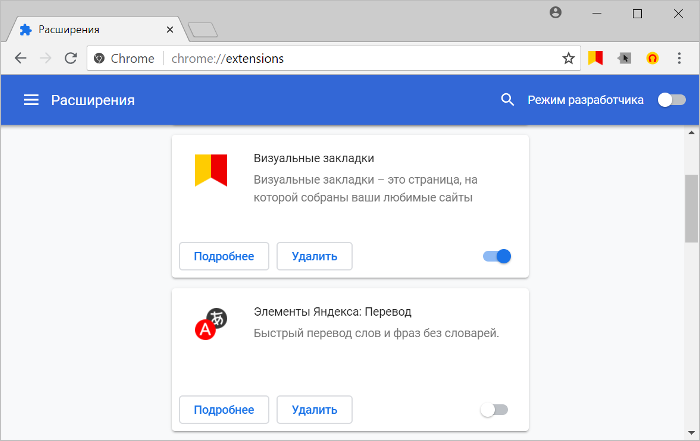Click the gray cursor extension icon in toolbar
This screenshot has width=700, height=441.
tap(624, 58)
